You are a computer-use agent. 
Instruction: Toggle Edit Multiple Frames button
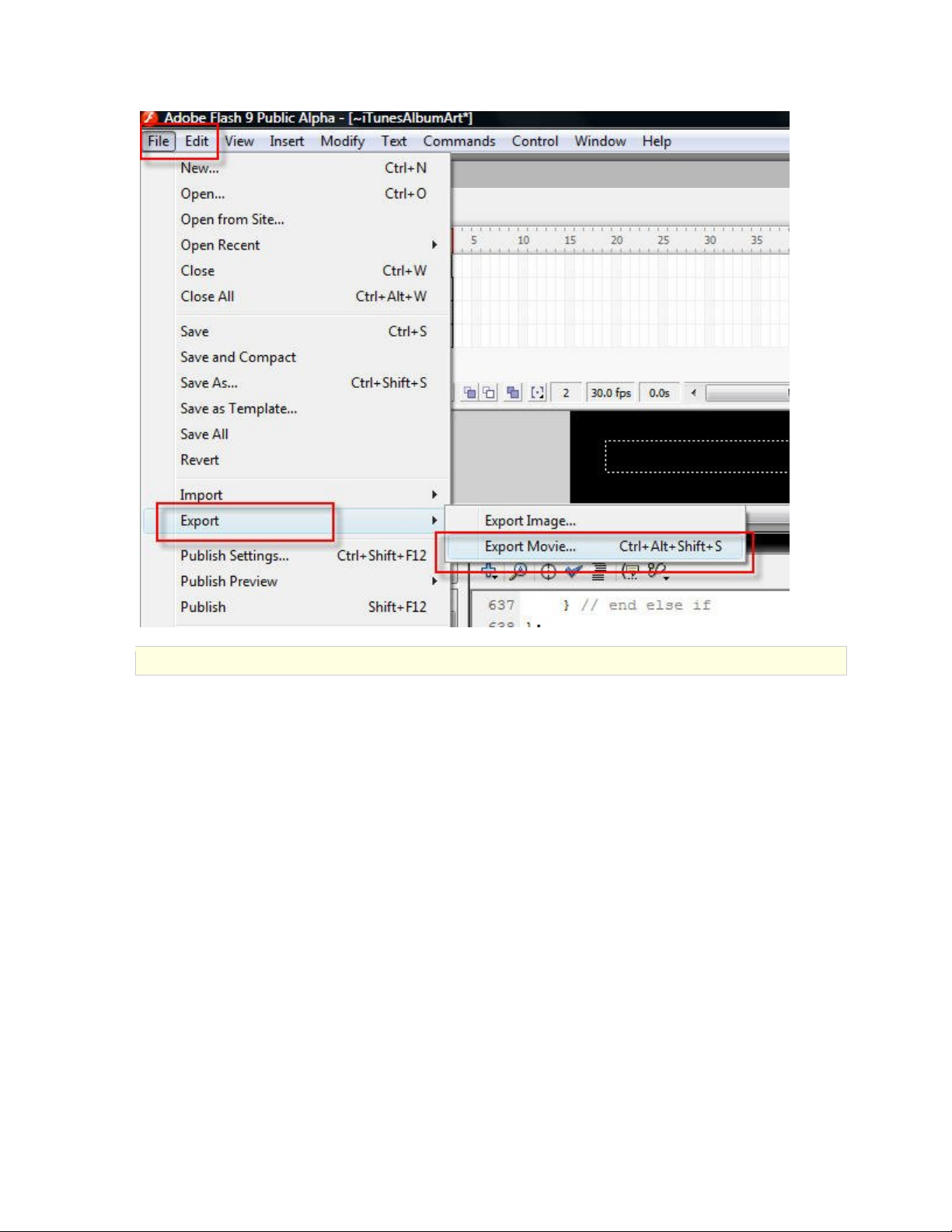513,393
